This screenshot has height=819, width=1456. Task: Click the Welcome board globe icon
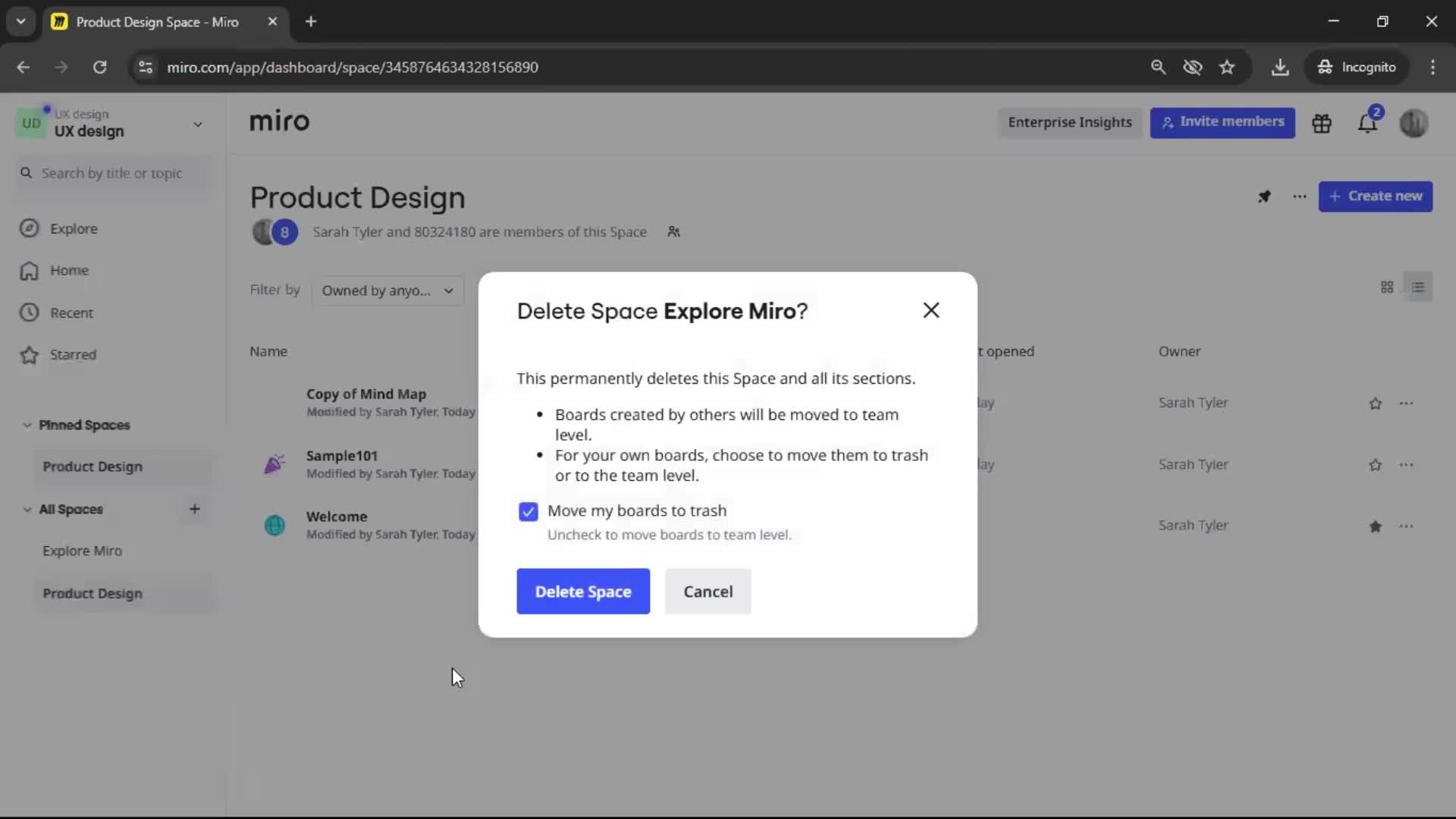[x=275, y=525]
